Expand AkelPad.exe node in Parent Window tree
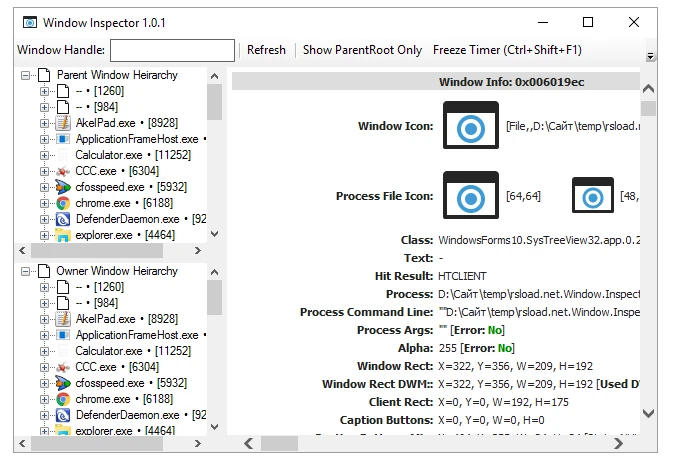The height and width of the screenshot is (473, 685). [x=44, y=123]
